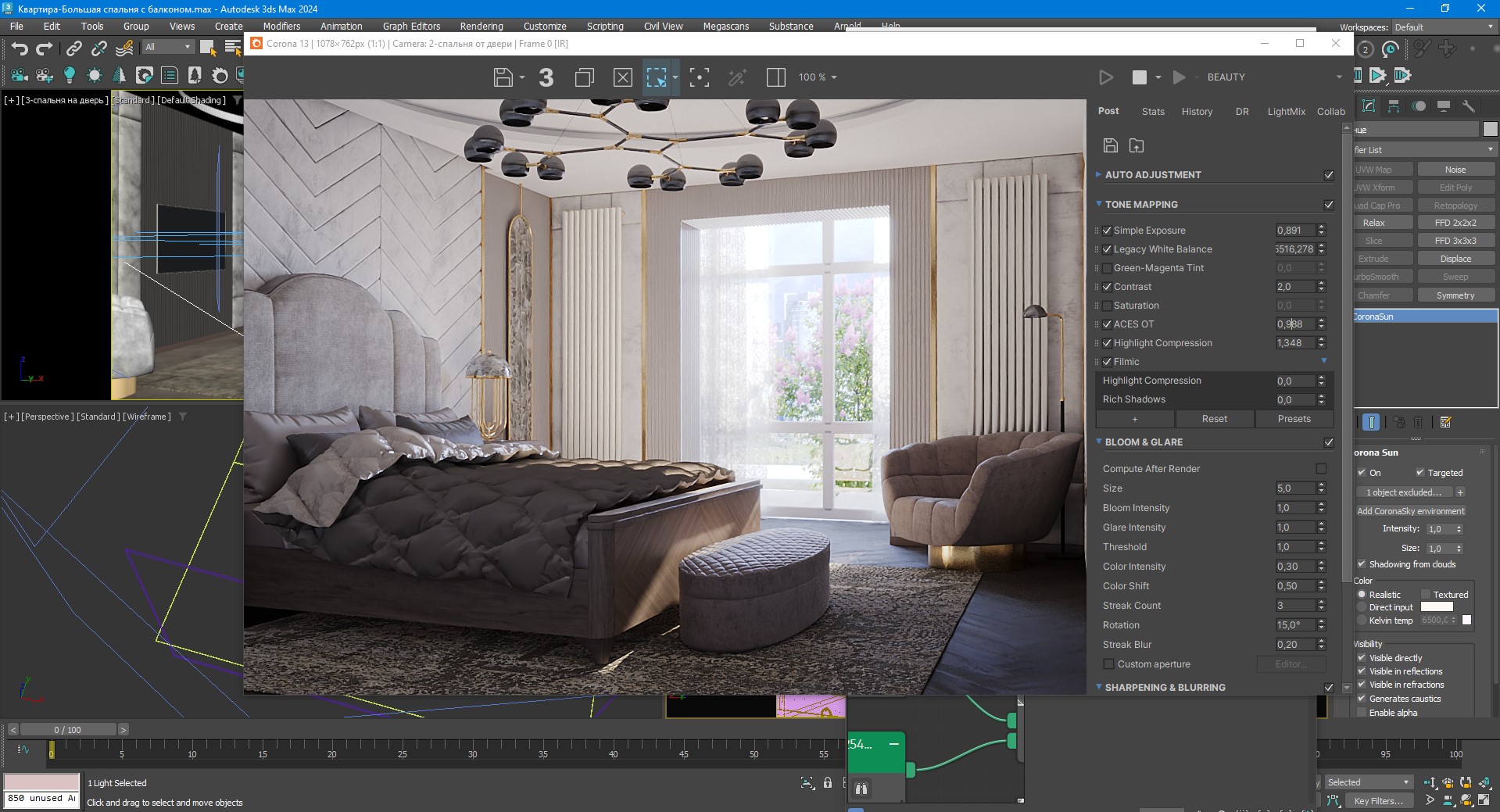Enable the Saturation checkbox

[1107, 306]
